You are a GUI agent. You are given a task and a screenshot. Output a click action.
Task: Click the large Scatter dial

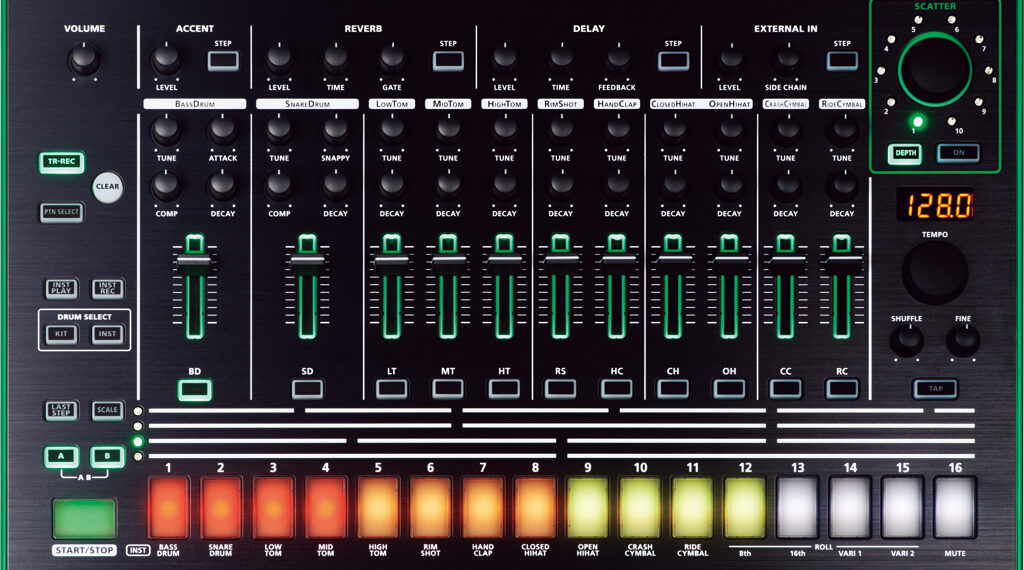[x=935, y=69]
